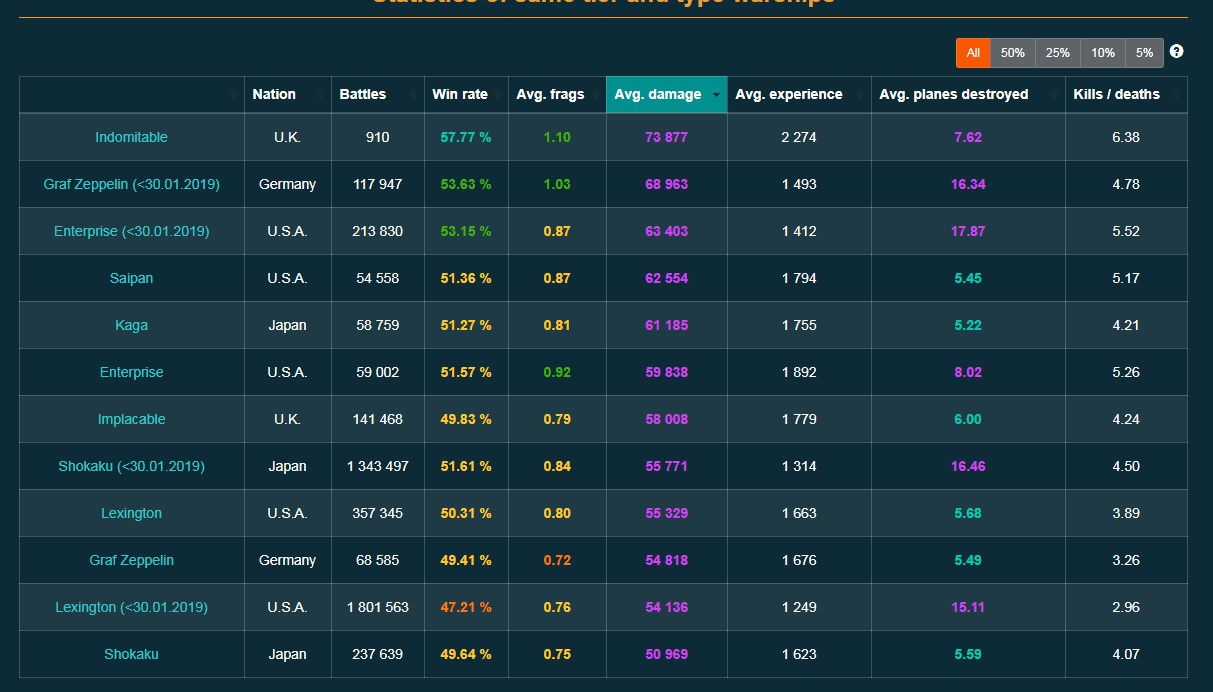Click battles value 117 947
Viewport: 1213px width, 692px height.
click(x=377, y=184)
